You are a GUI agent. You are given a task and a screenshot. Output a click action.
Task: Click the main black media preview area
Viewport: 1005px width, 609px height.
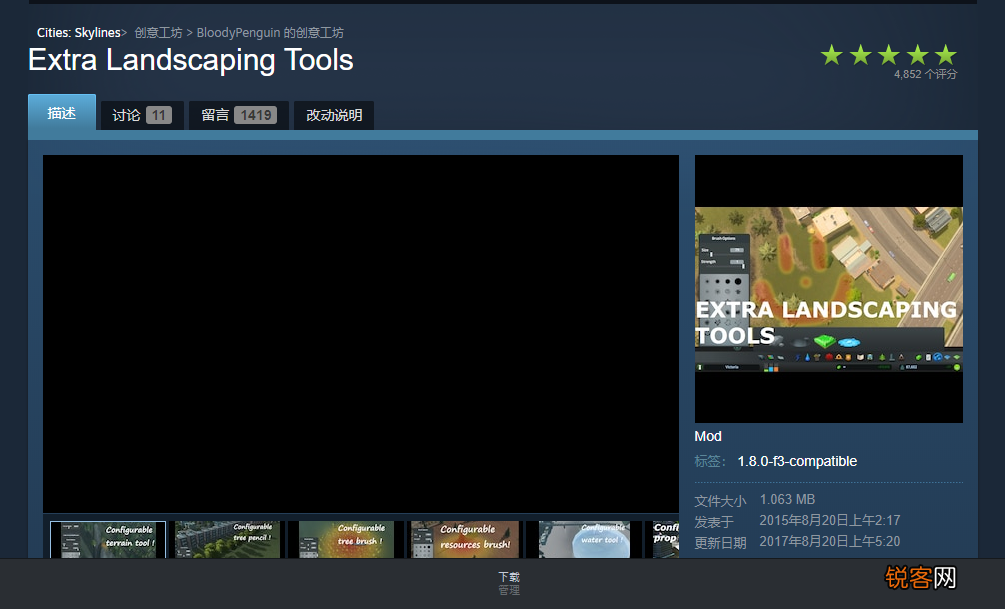(x=361, y=333)
